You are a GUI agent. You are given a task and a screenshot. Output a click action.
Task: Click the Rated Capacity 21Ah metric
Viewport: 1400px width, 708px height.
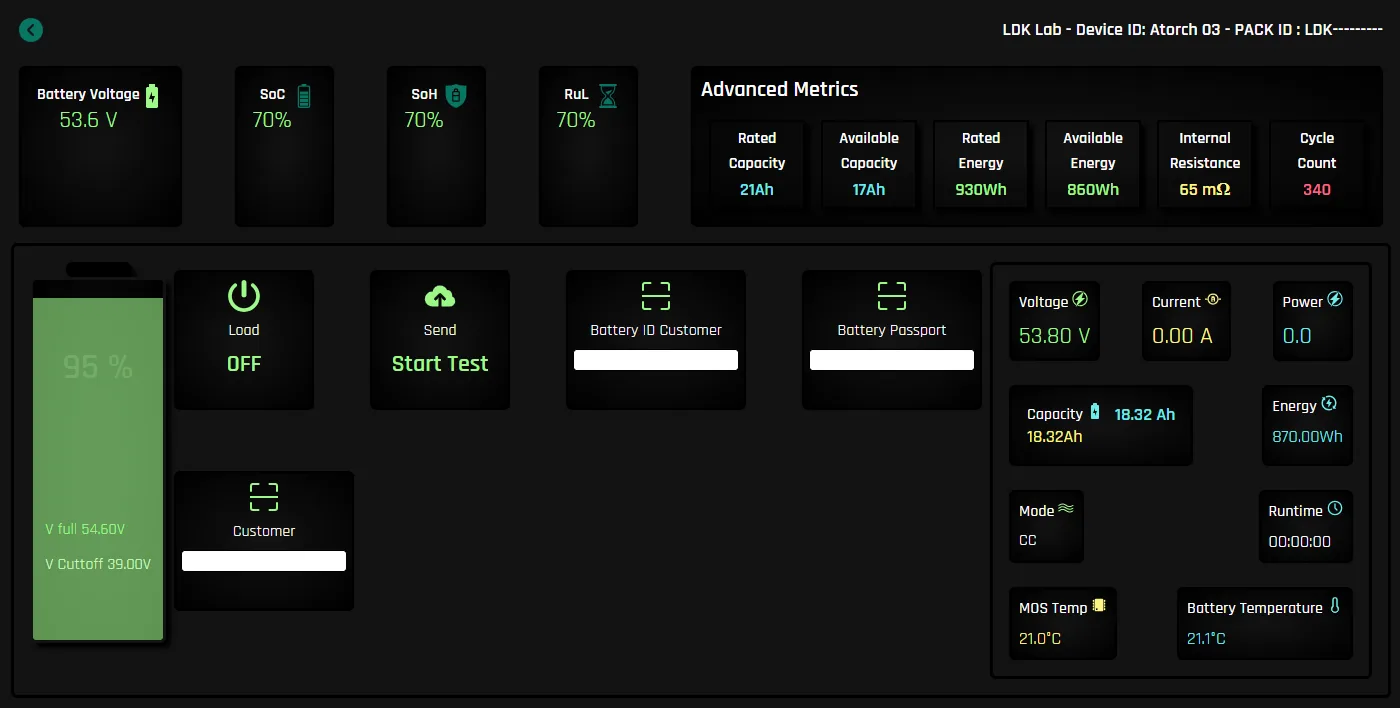757,164
